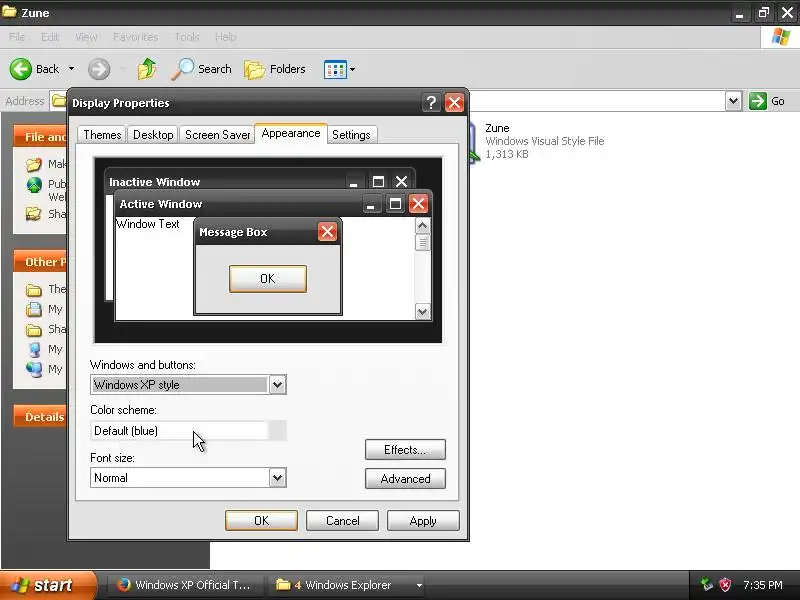
Task: Click the Display Properties help question mark
Action: (x=431, y=103)
